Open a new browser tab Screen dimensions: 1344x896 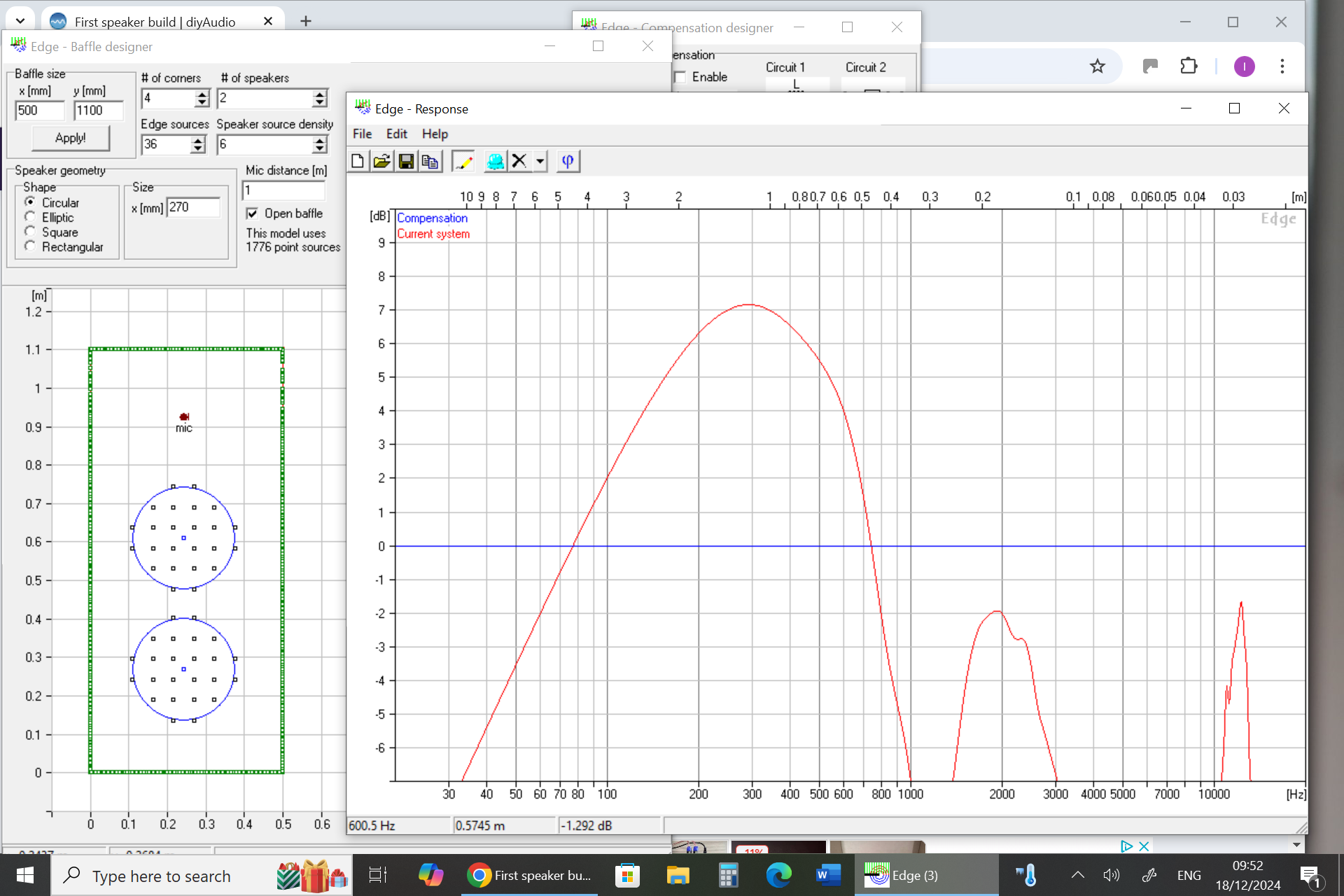[x=306, y=21]
